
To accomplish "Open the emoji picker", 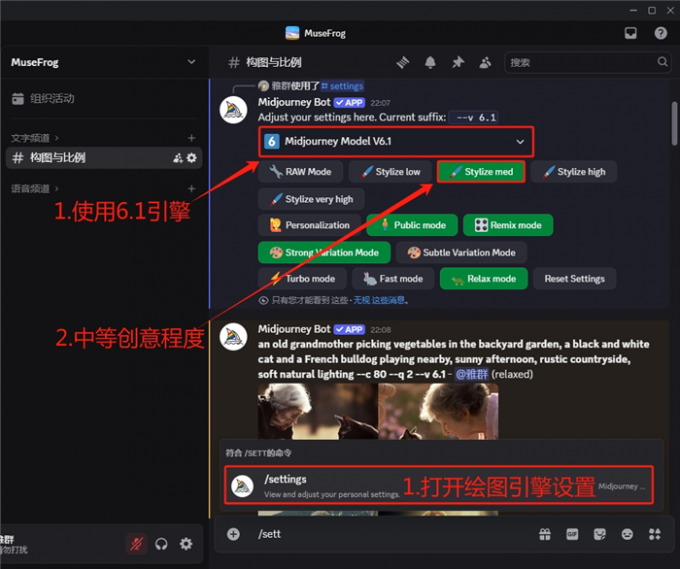I will 627,534.
